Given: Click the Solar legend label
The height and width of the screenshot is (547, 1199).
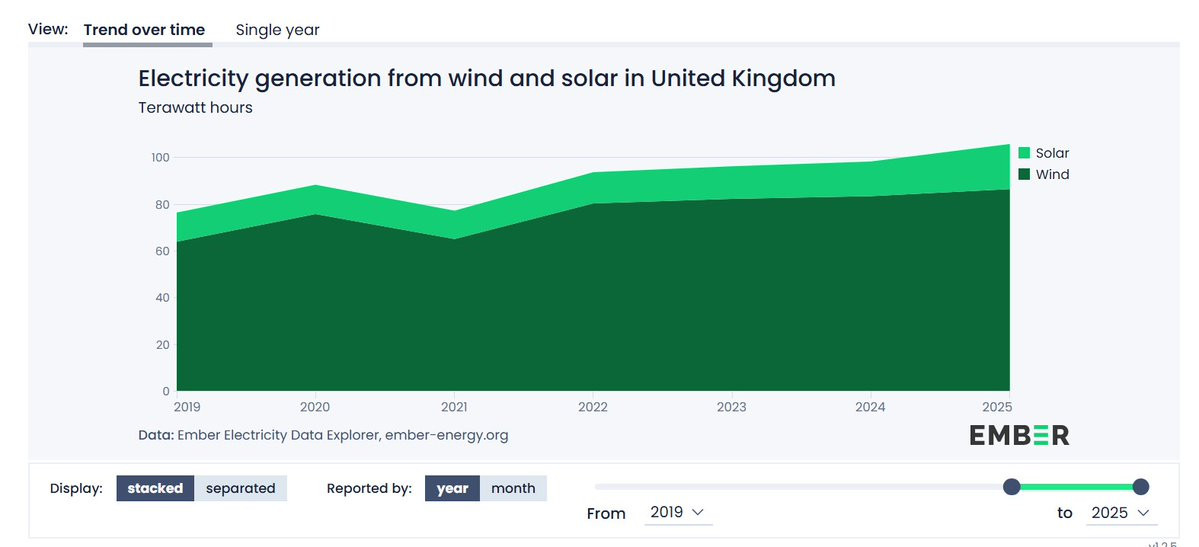Looking at the screenshot, I should click(1052, 153).
